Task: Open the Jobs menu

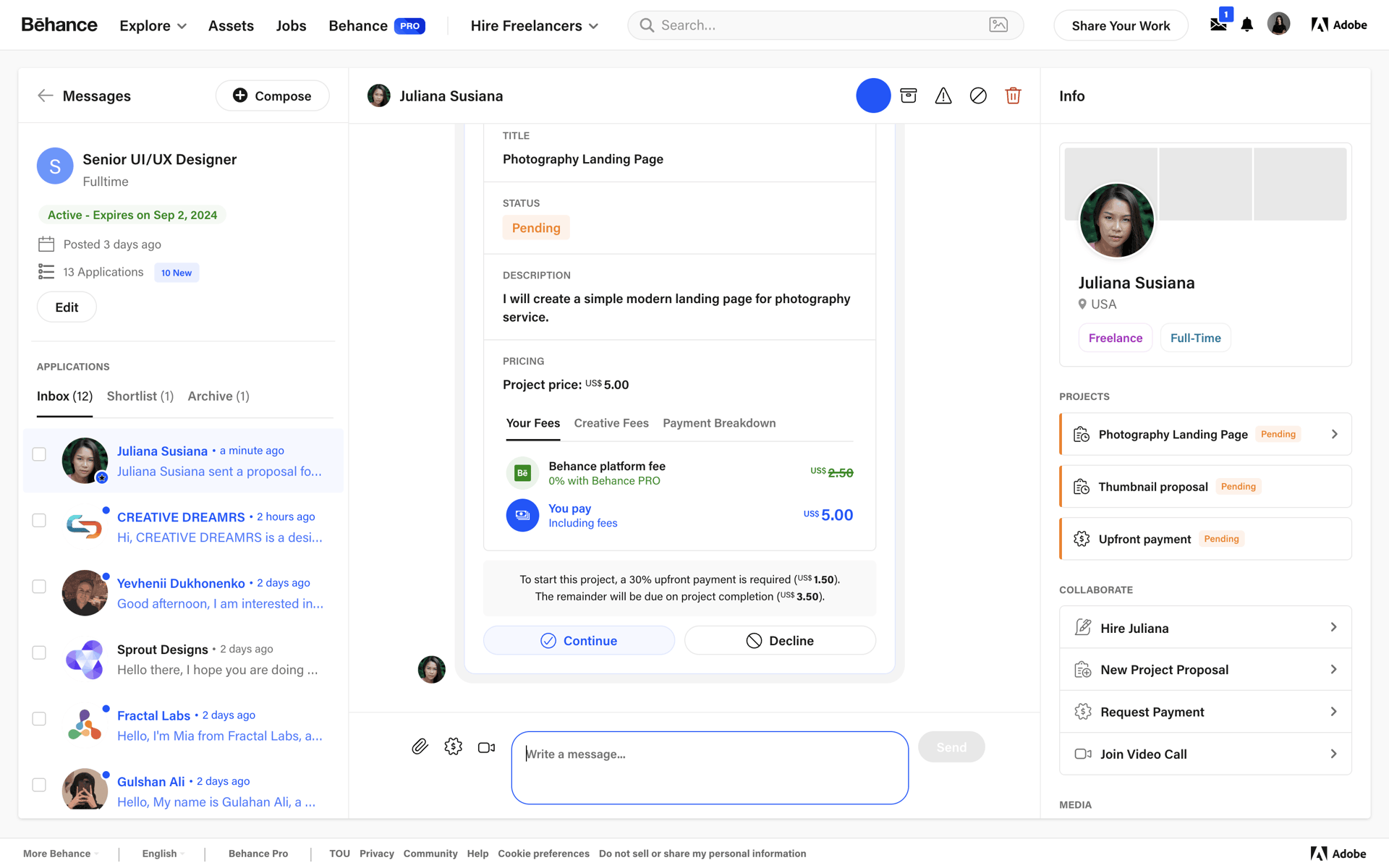Action: coord(291,25)
